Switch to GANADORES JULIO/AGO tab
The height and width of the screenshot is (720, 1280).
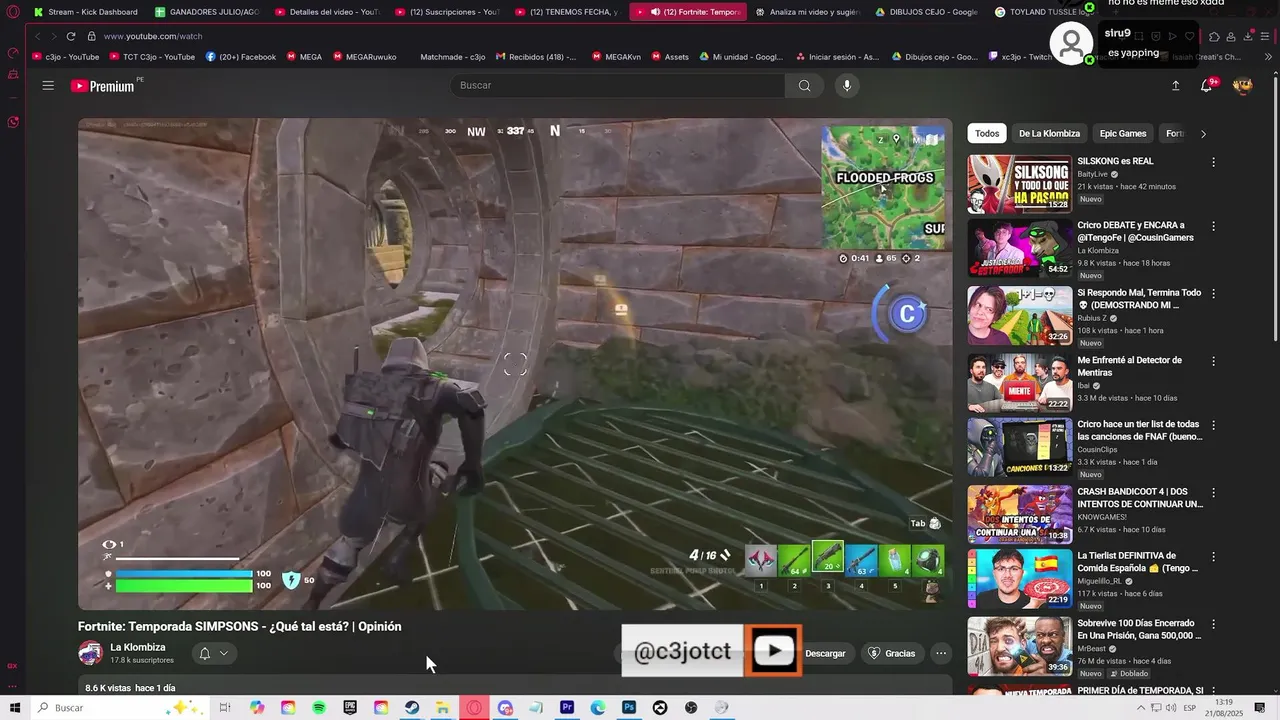(207, 12)
